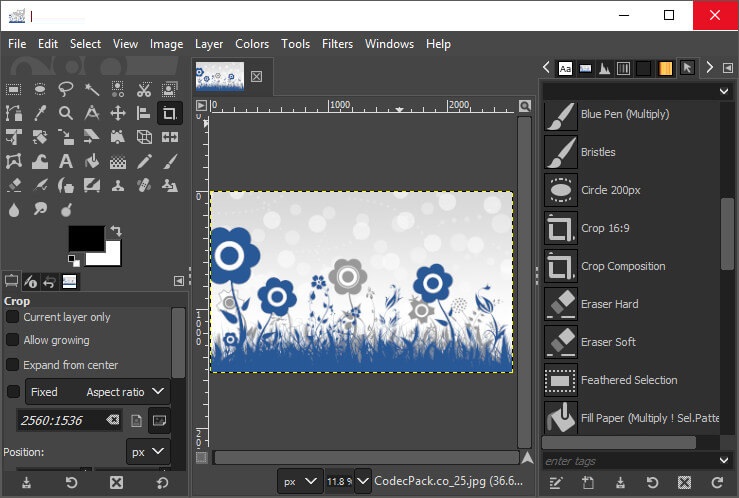Image resolution: width=739 pixels, height=498 pixels.
Task: Click the black foreground color swatch
Action: (85, 238)
